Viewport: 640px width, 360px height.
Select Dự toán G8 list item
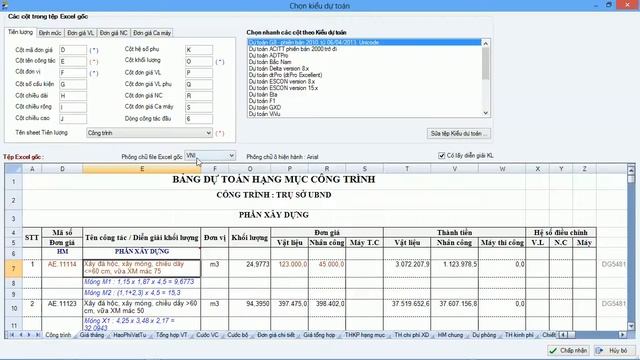coord(364,42)
